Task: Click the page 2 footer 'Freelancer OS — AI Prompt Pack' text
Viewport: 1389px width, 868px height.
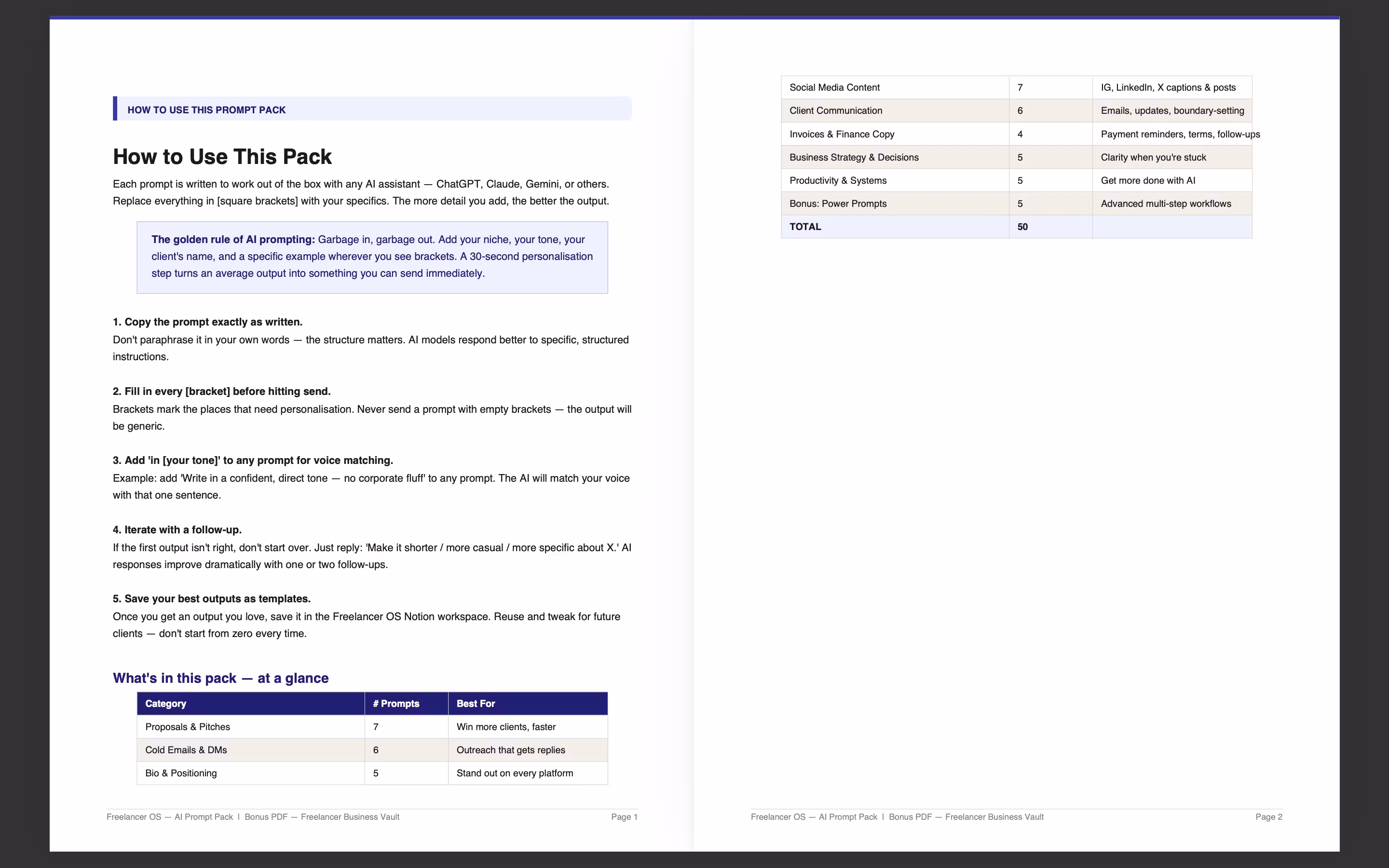Action: (814, 817)
